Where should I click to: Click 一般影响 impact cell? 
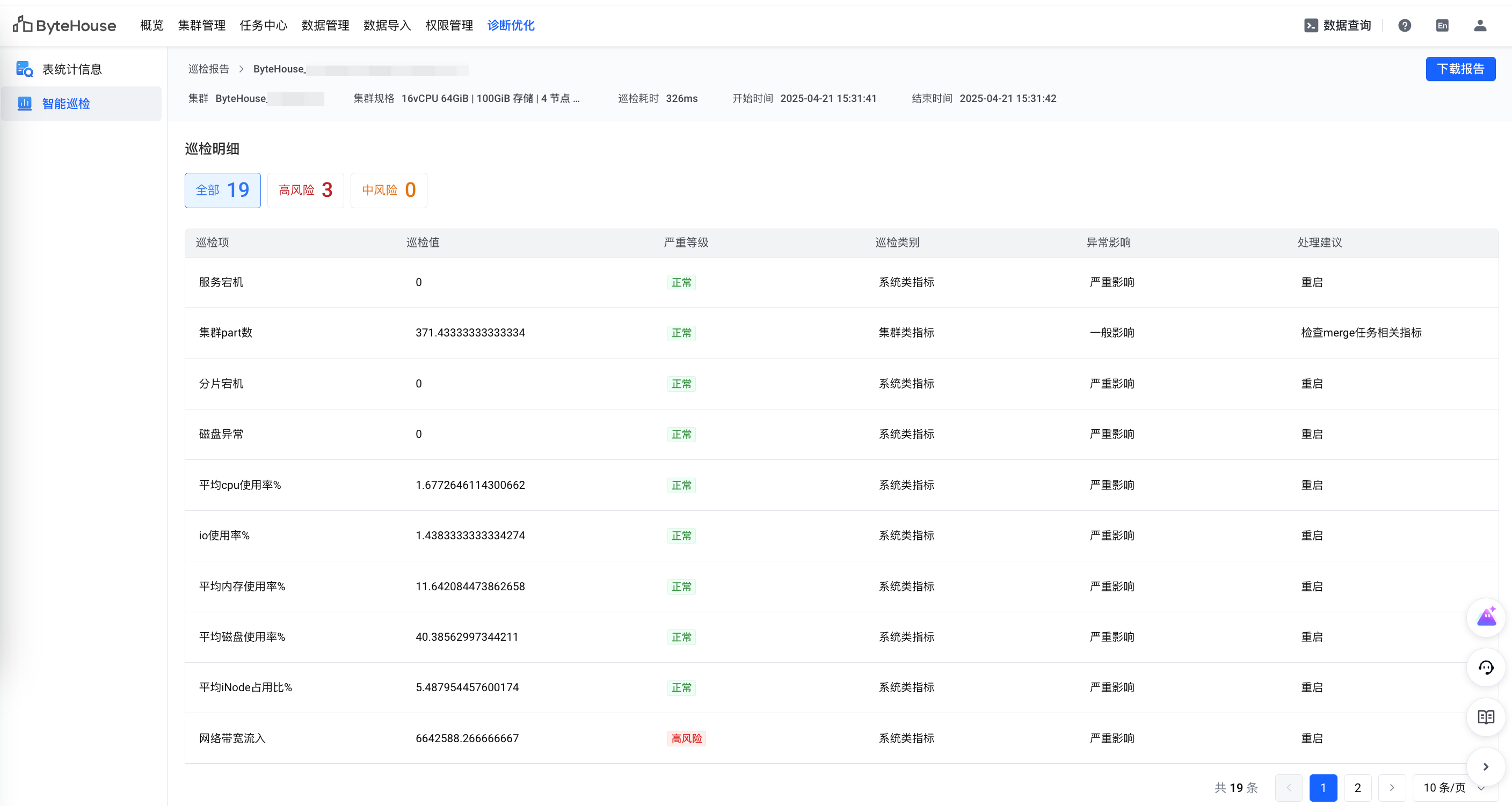click(x=1111, y=333)
